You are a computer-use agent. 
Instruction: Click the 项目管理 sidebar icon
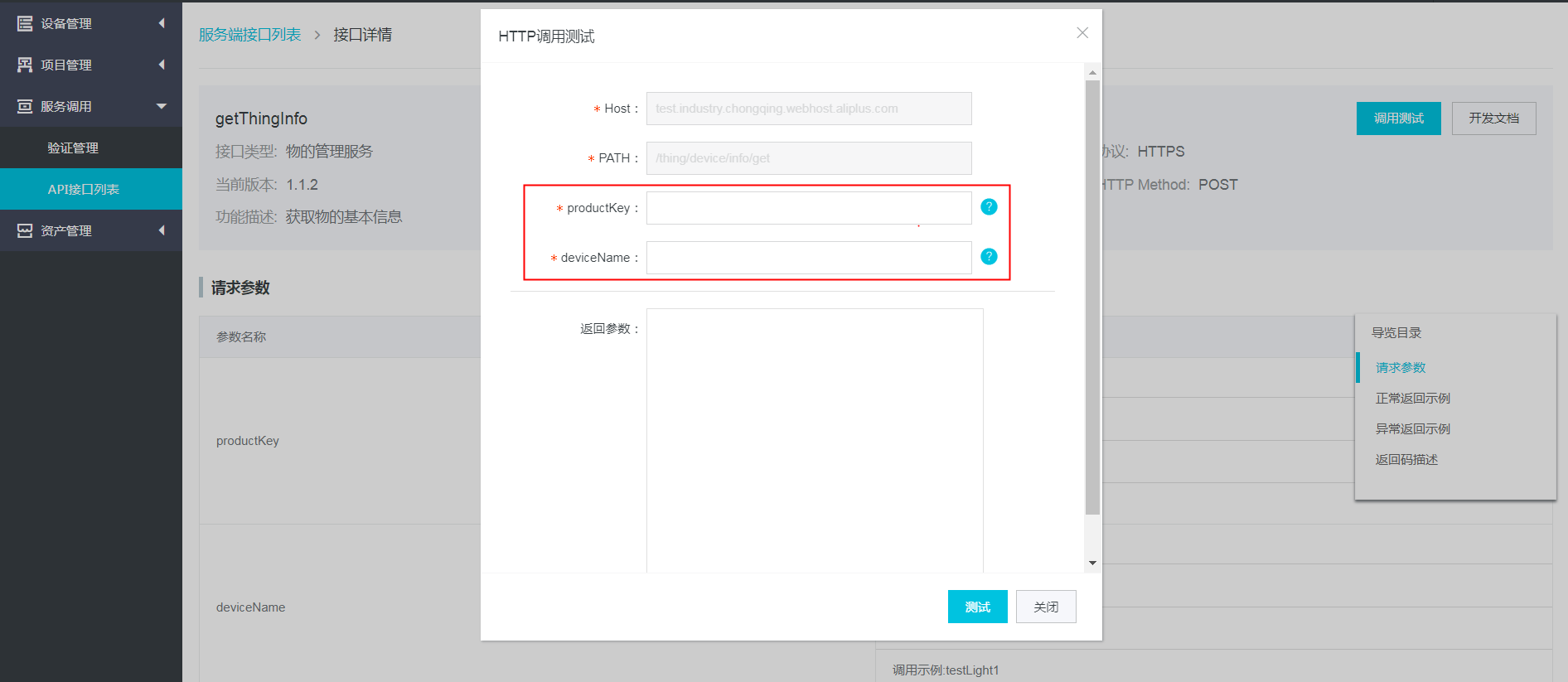(25, 65)
